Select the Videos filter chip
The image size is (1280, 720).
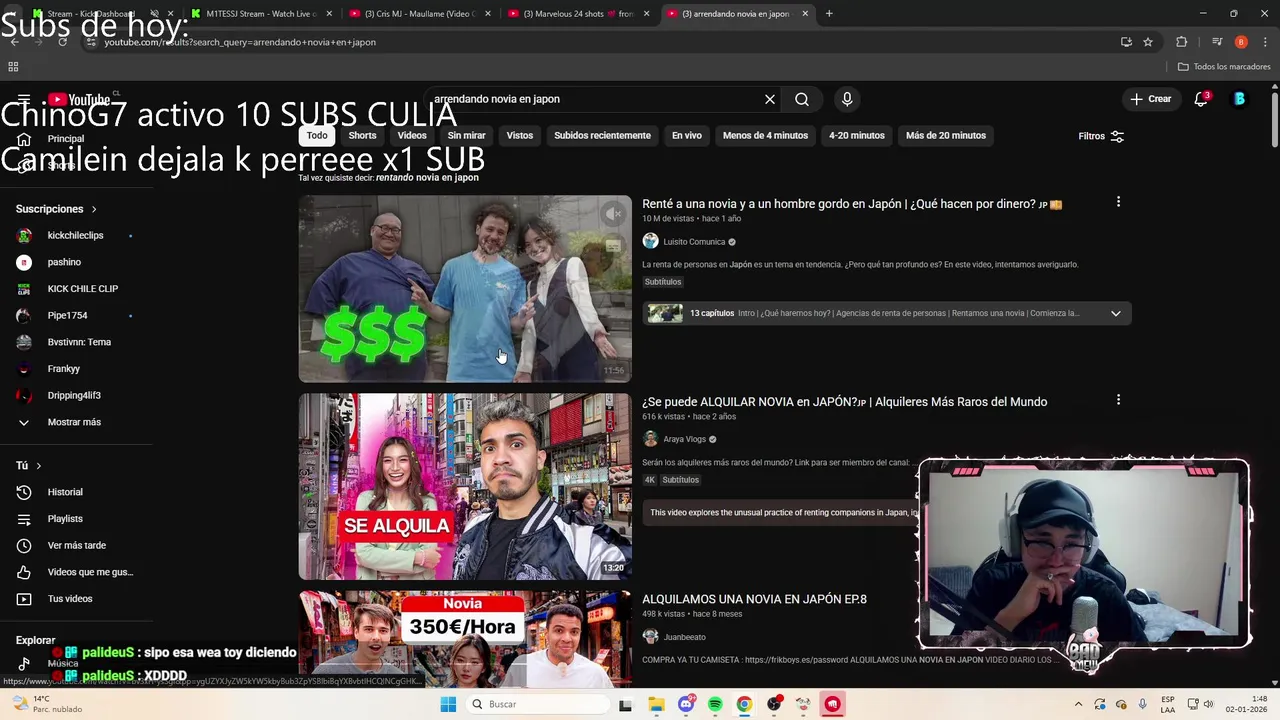pos(412,135)
